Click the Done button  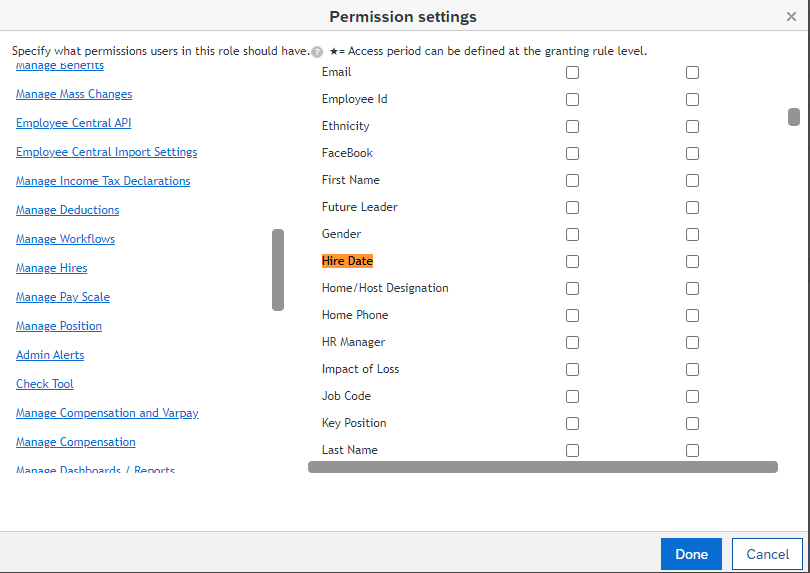[691, 554]
